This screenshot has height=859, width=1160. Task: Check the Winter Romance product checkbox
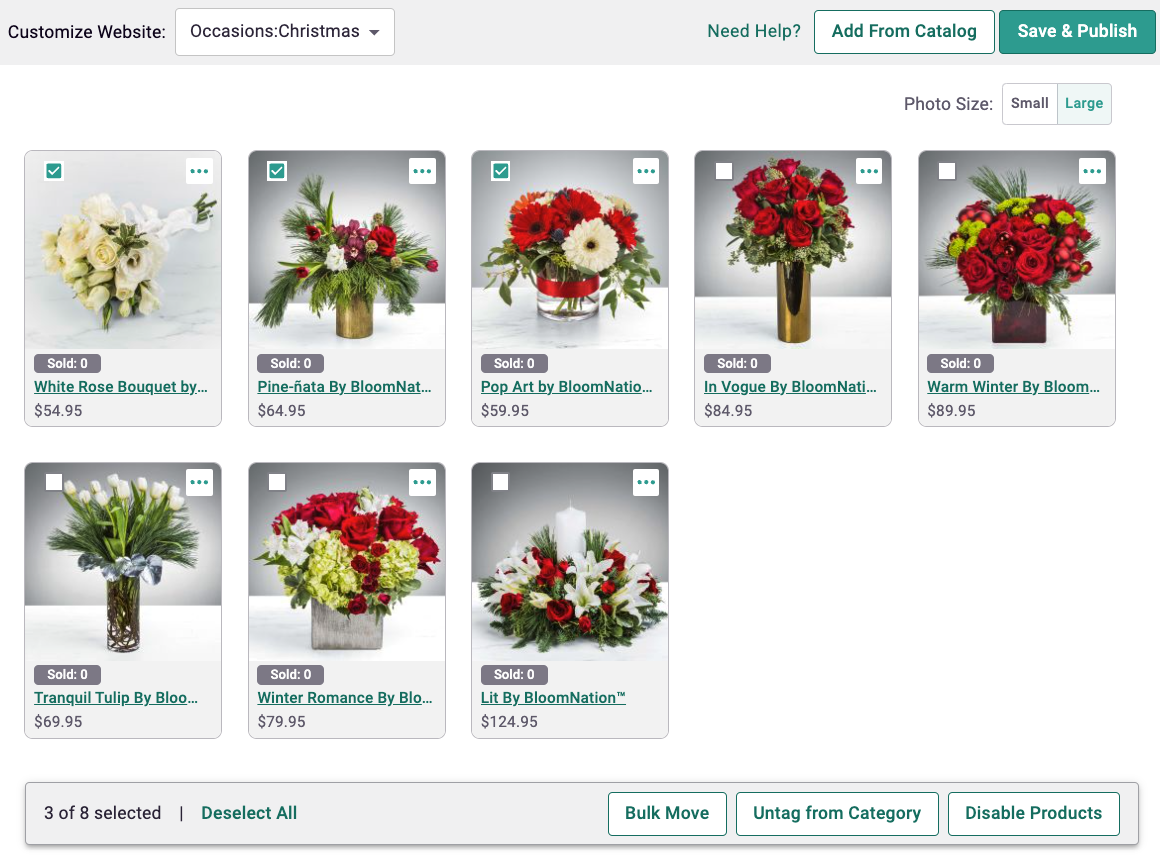click(x=277, y=482)
